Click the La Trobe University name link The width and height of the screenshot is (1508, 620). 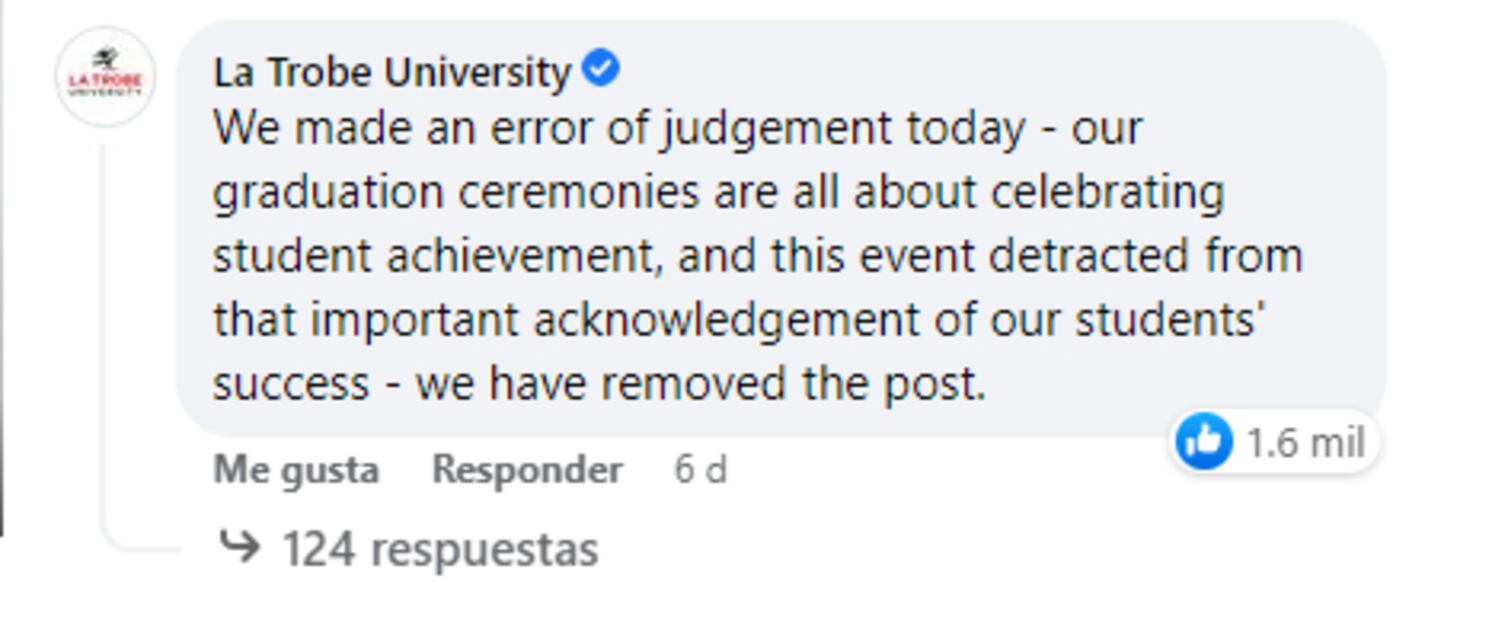(x=391, y=72)
